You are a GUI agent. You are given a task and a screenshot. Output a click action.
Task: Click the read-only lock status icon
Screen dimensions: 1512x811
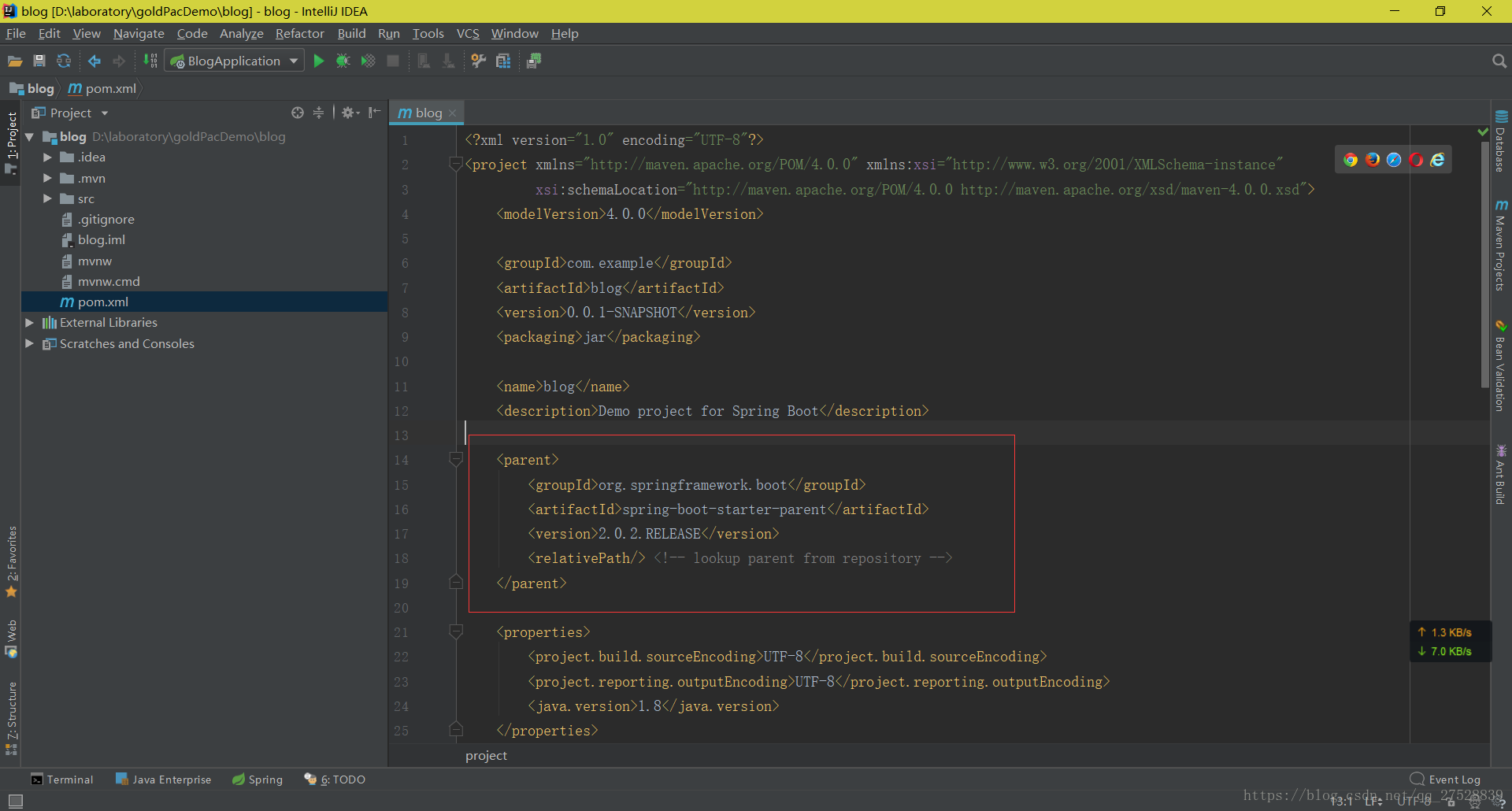tap(1451, 802)
